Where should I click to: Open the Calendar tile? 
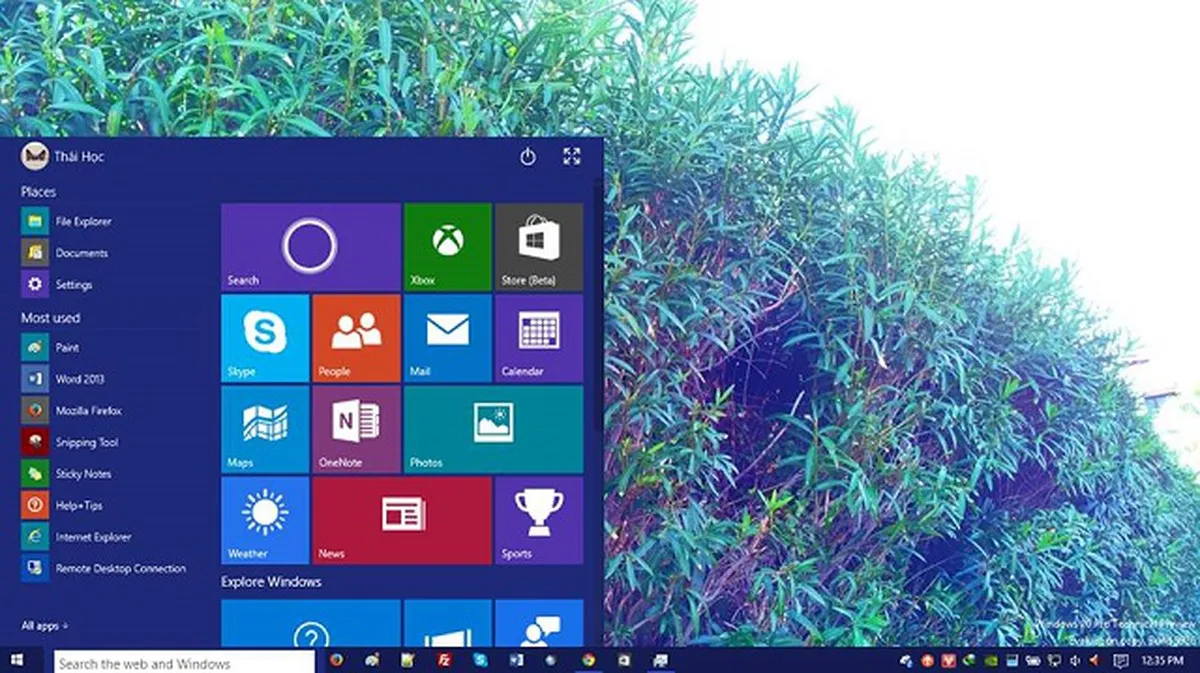tap(539, 338)
